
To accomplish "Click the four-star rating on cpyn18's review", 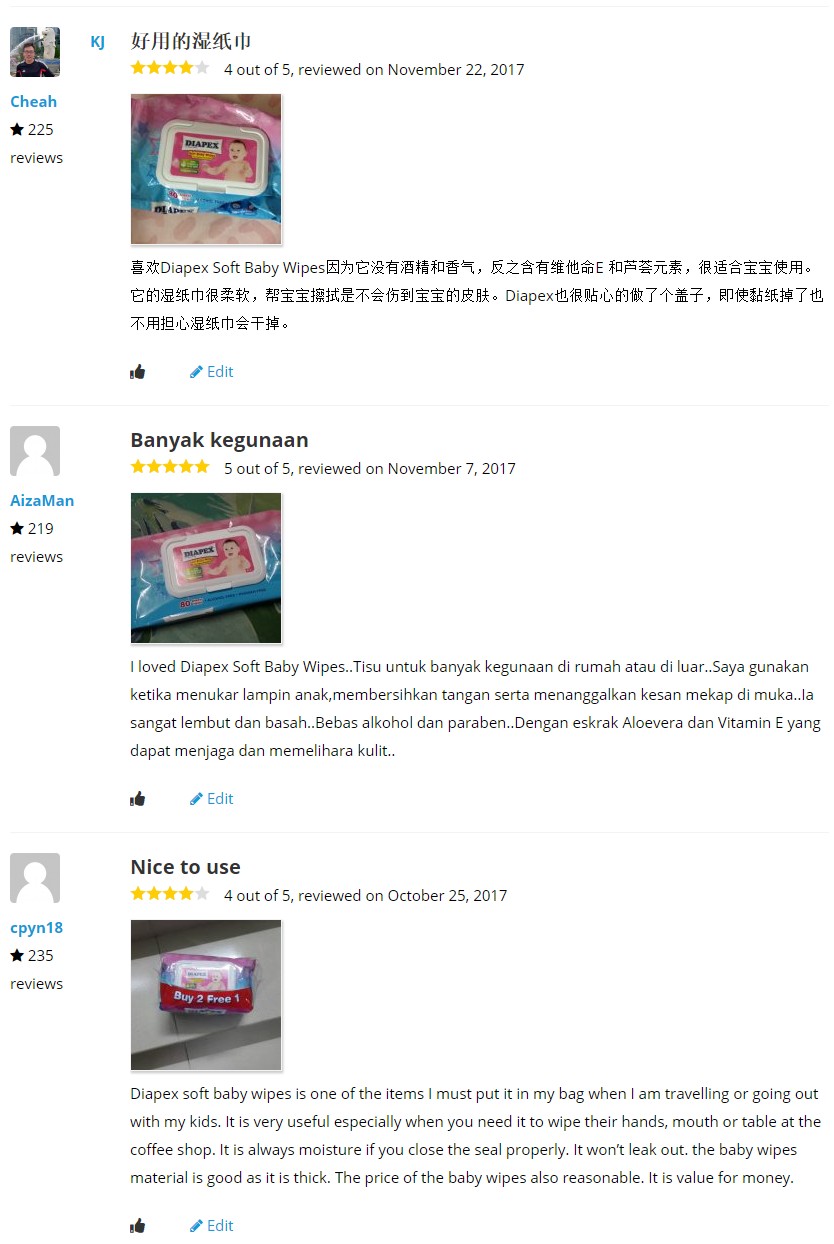I will pos(170,894).
